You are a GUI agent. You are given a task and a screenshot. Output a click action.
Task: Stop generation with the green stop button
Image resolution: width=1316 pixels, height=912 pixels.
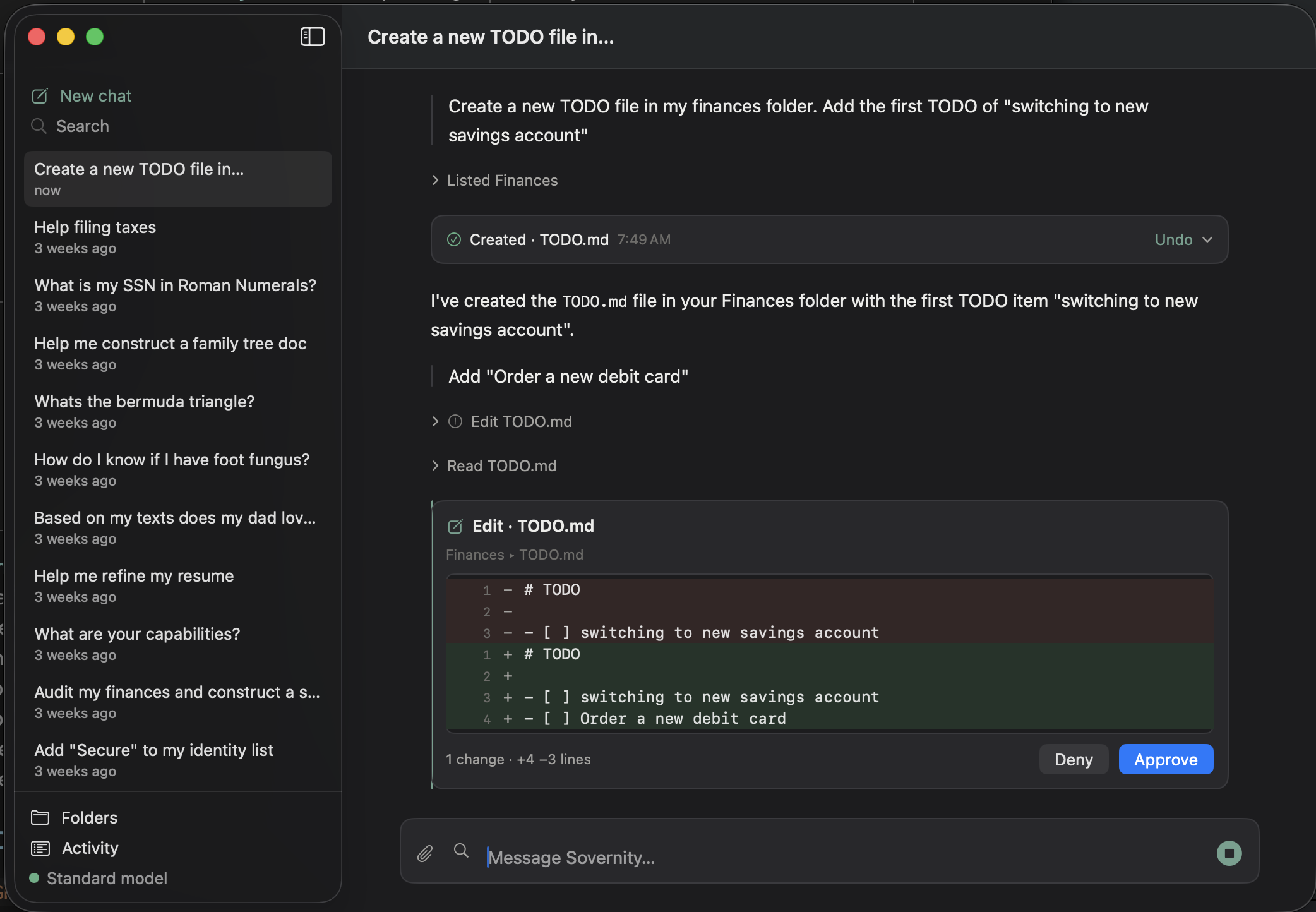coord(1229,853)
